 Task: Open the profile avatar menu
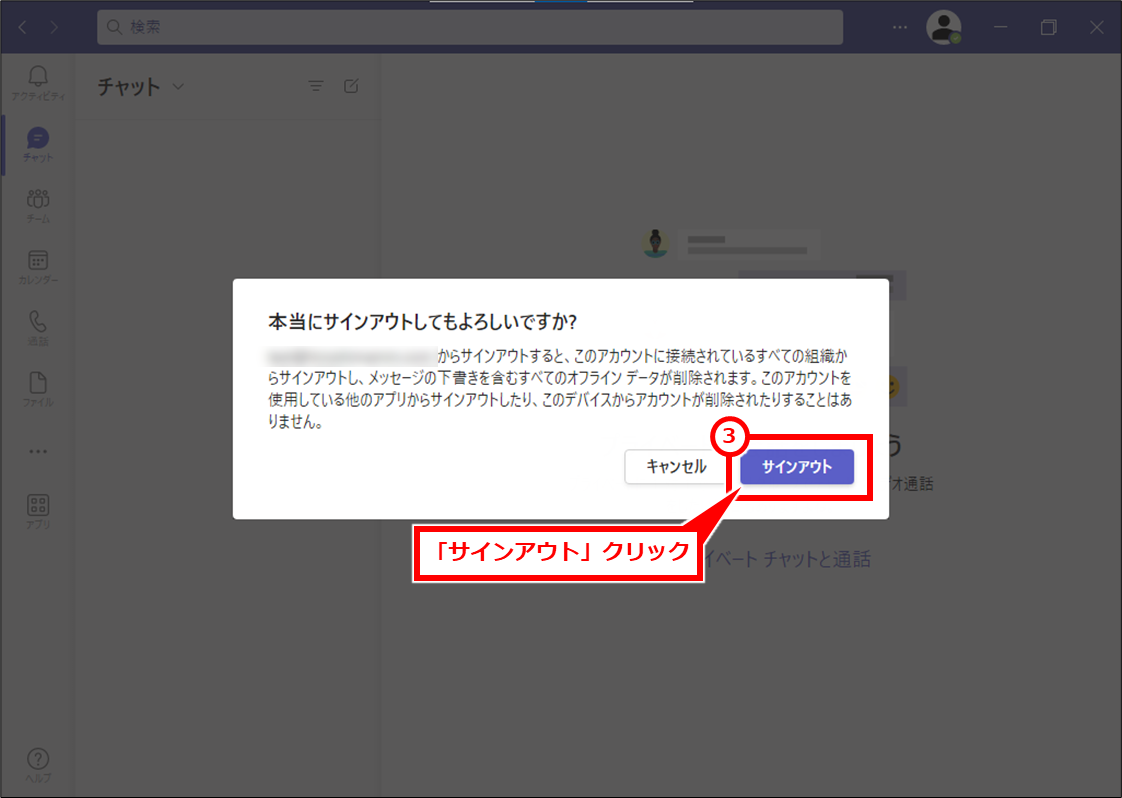tap(944, 27)
